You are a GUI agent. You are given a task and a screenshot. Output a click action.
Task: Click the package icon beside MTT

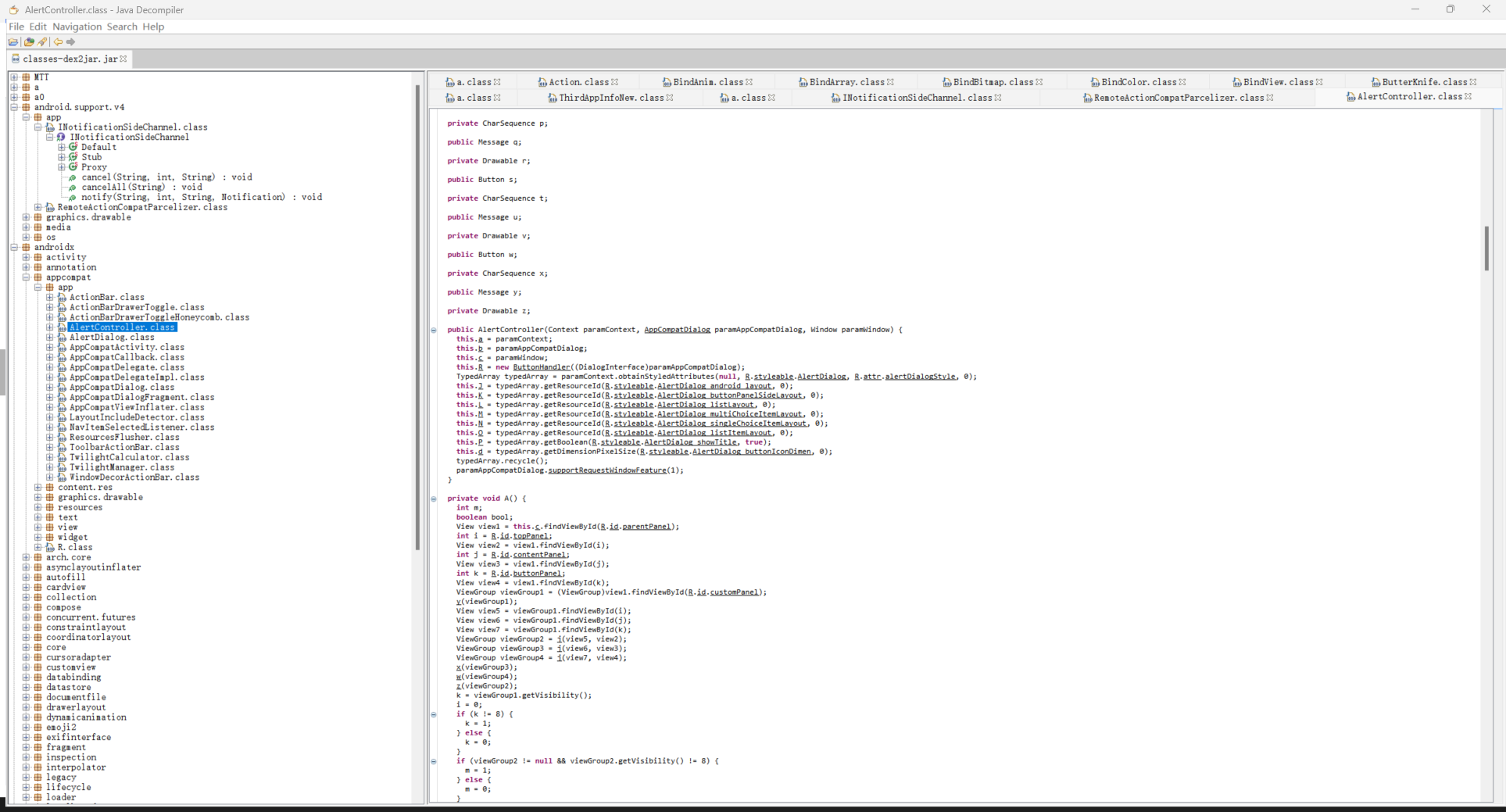click(26, 77)
